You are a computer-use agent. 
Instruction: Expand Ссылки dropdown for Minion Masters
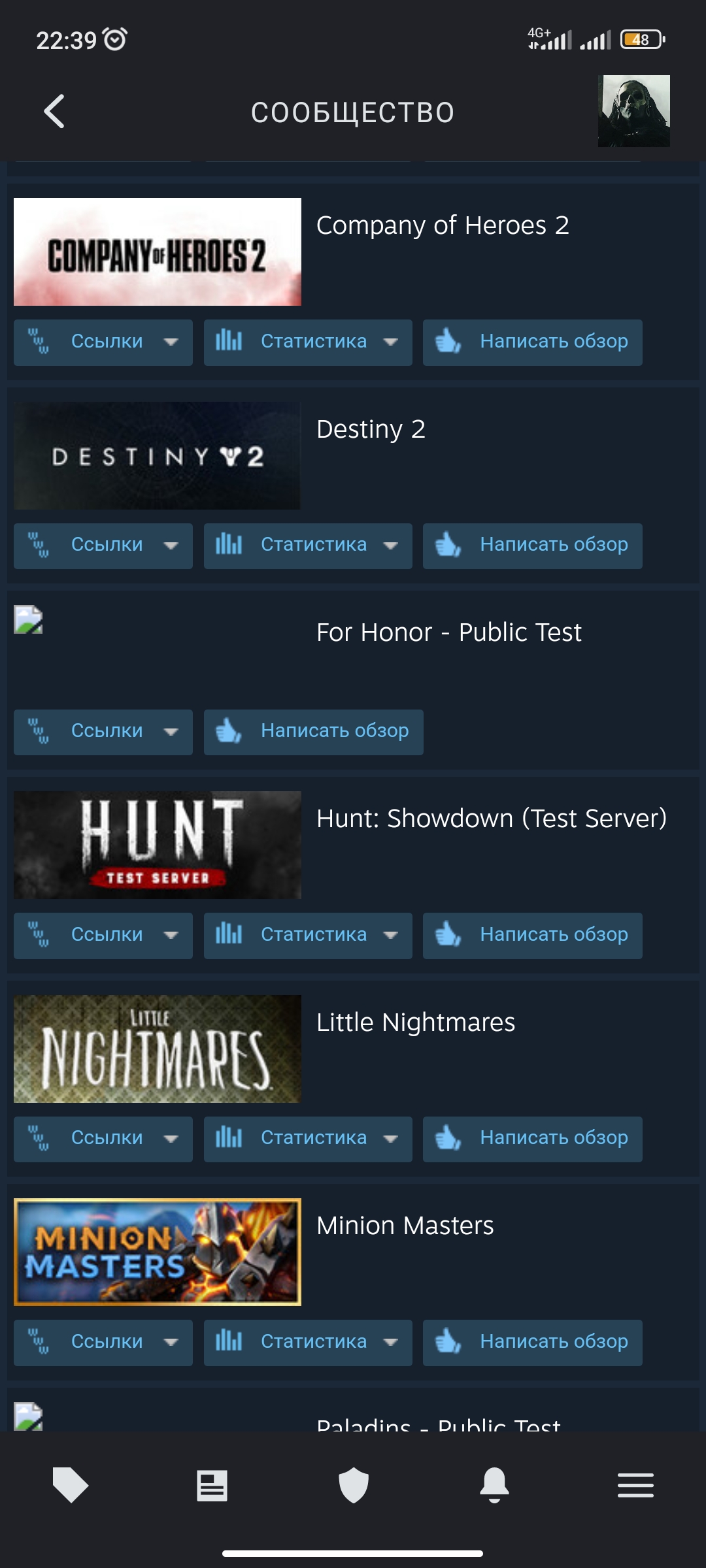click(103, 1343)
